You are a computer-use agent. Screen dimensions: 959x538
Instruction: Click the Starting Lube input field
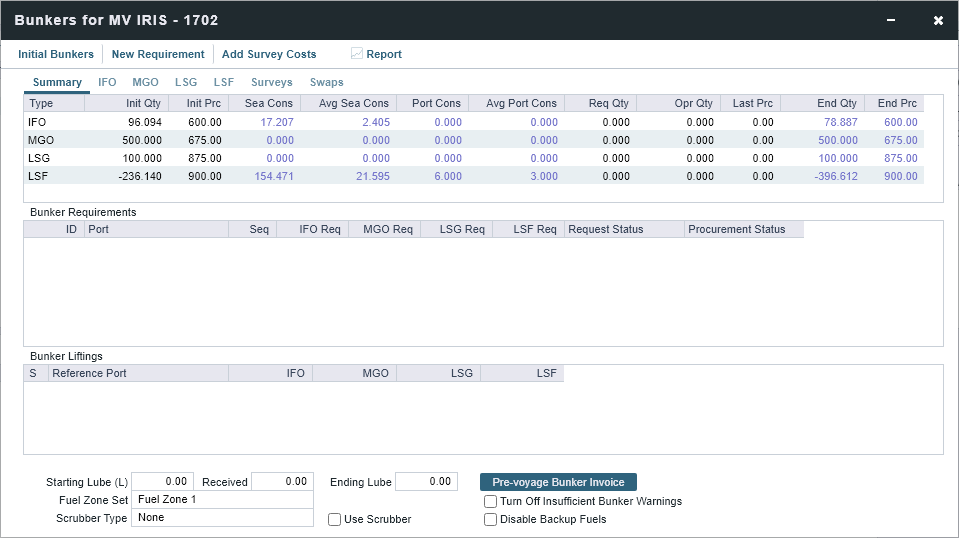[162, 481]
